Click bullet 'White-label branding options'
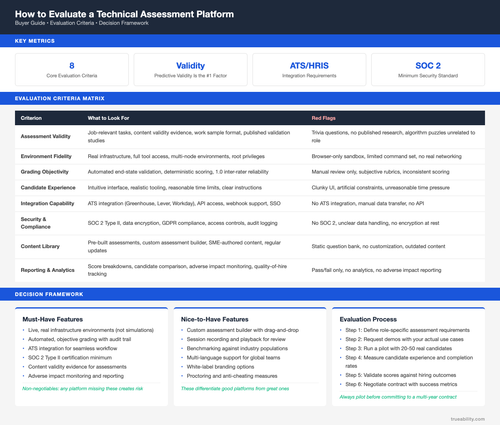Screen dimensions: 500x425 220,367
